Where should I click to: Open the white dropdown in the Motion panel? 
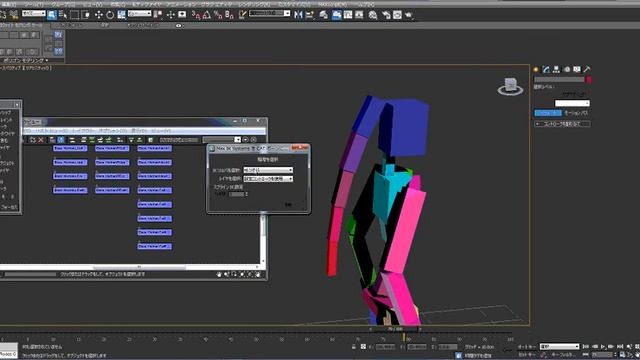572,103
